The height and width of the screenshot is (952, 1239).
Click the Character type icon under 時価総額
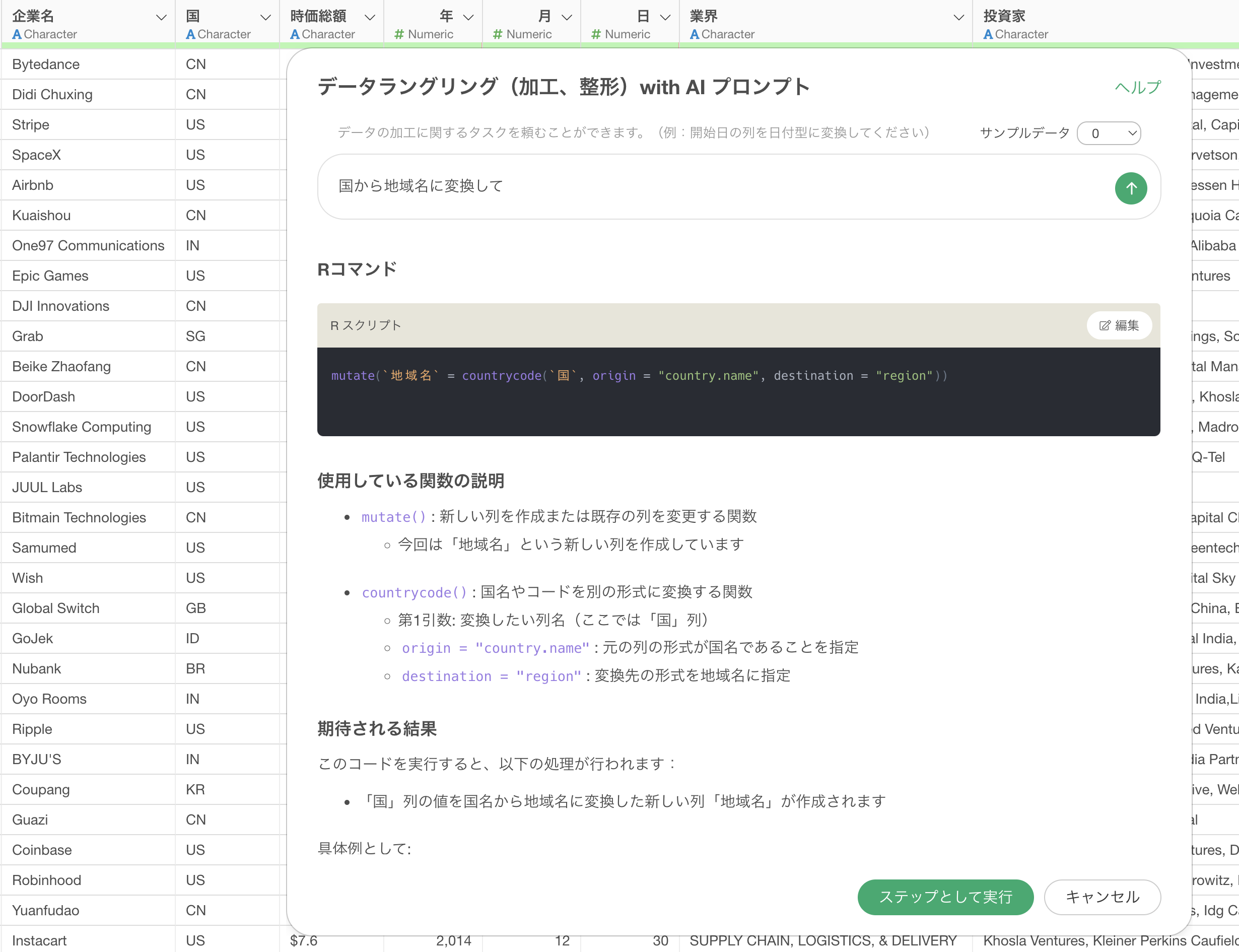pos(295,35)
